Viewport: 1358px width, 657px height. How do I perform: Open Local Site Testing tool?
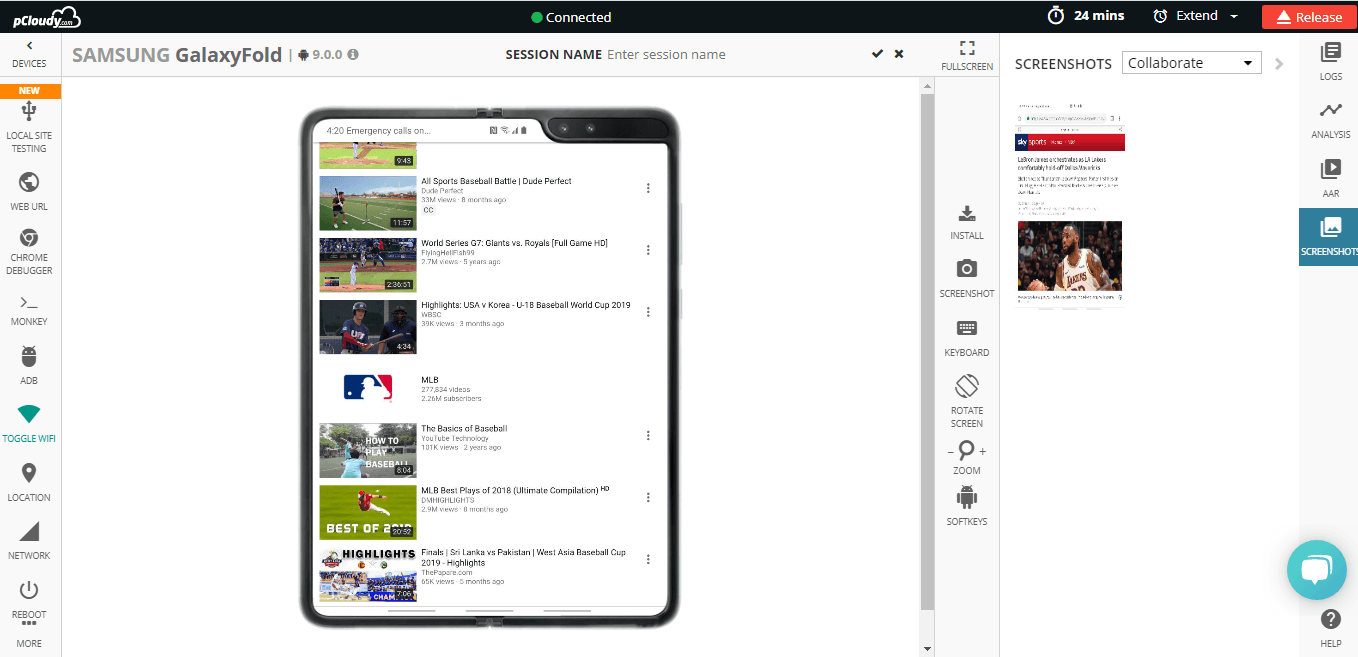(29, 127)
